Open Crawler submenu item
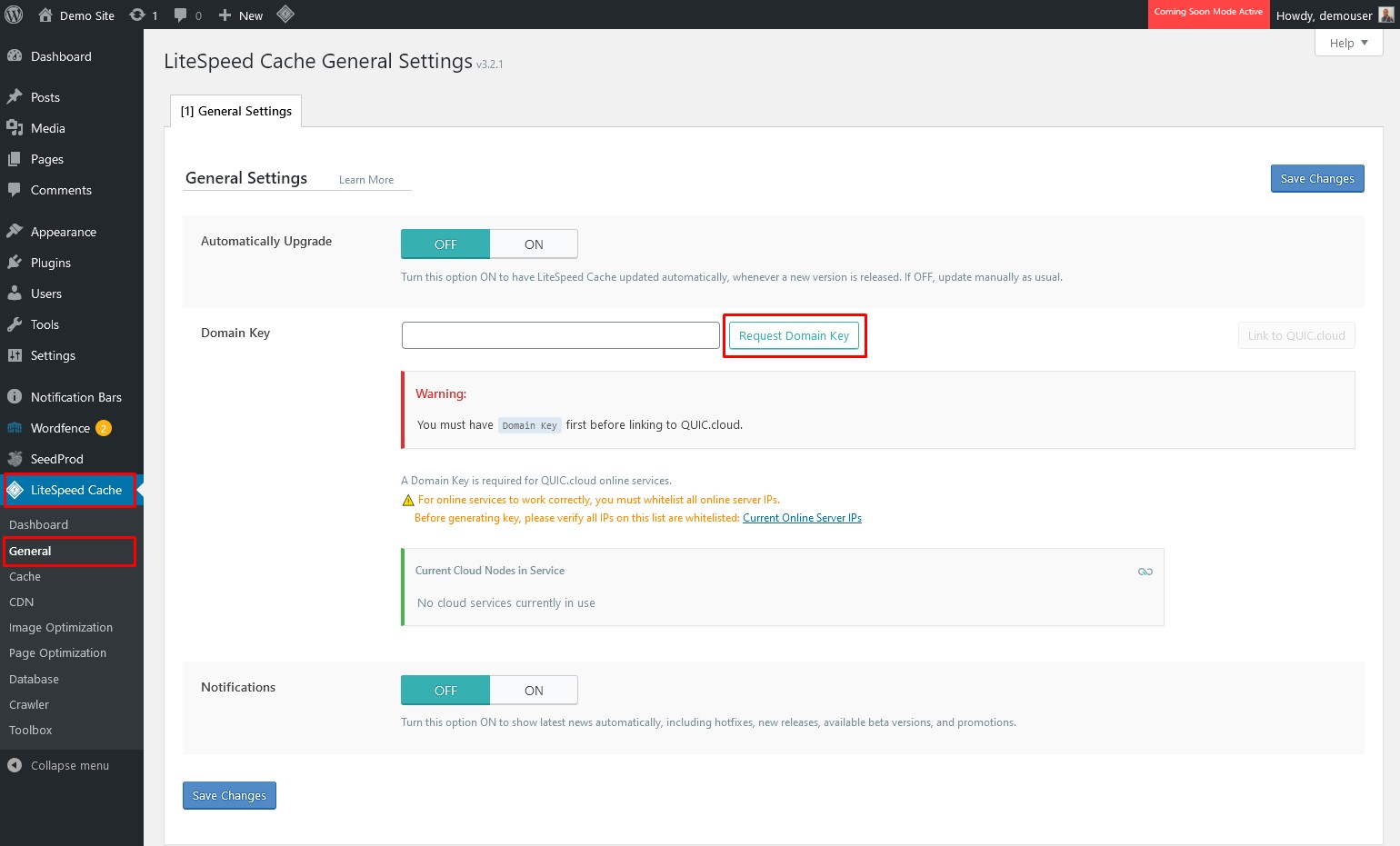Screen dimensions: 1400x846 pyautogui.click(x=29, y=704)
